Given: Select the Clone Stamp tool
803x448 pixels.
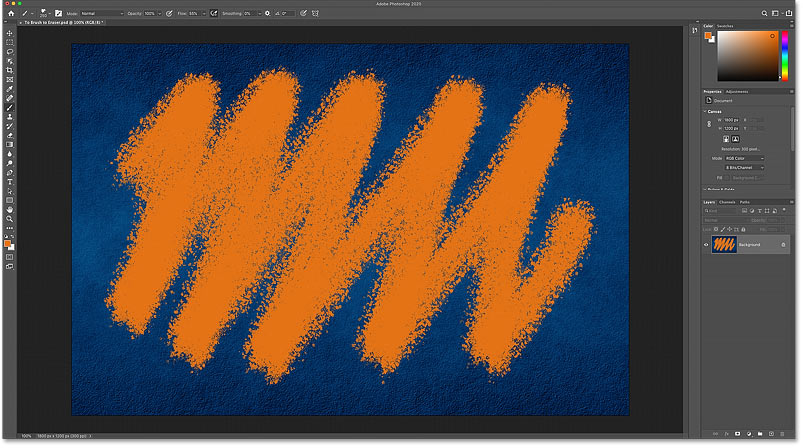Looking at the screenshot, I should click(x=10, y=117).
